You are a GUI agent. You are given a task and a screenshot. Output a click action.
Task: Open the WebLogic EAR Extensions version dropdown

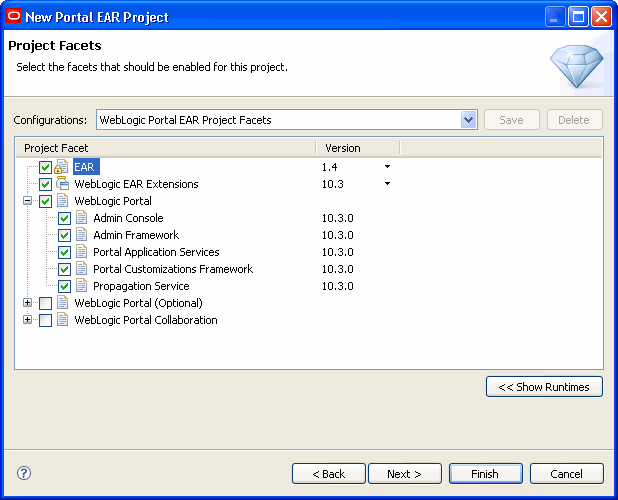pyautogui.click(x=387, y=184)
